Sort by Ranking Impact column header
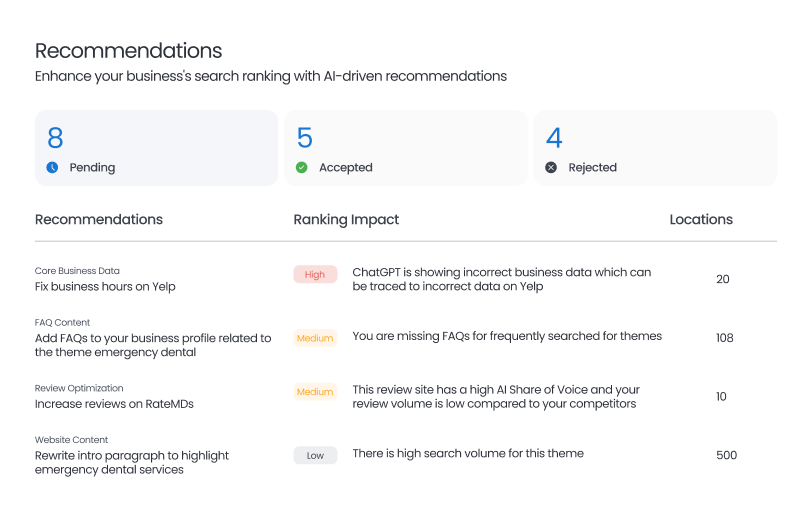Image resolution: width=812 pixels, height=512 pixels. (x=346, y=219)
